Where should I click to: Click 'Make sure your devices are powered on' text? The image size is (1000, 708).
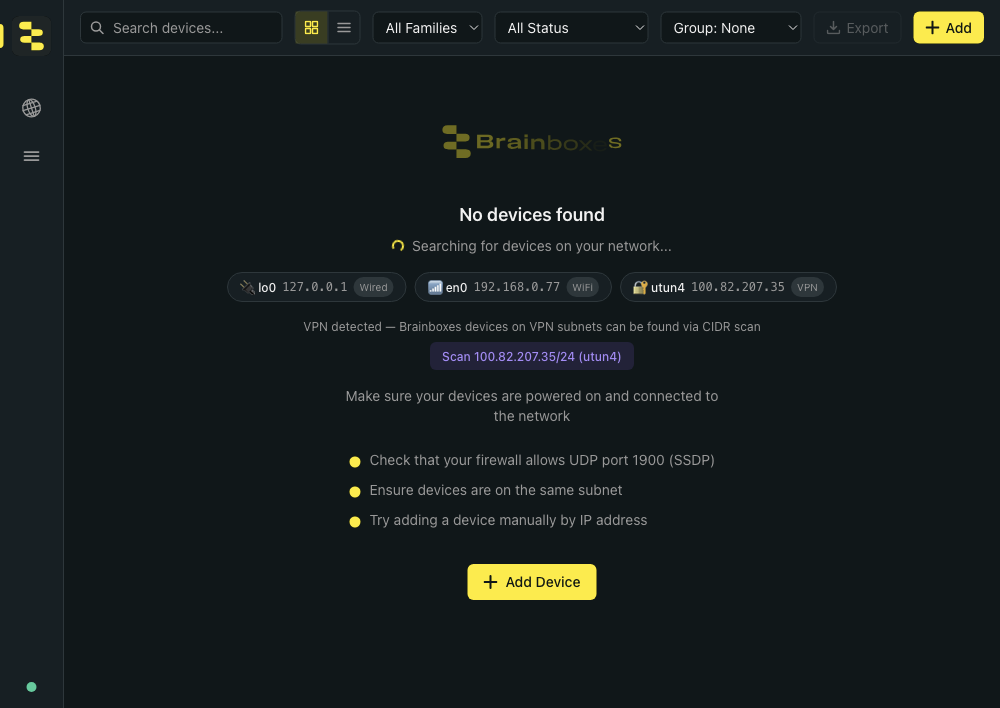tap(532, 406)
